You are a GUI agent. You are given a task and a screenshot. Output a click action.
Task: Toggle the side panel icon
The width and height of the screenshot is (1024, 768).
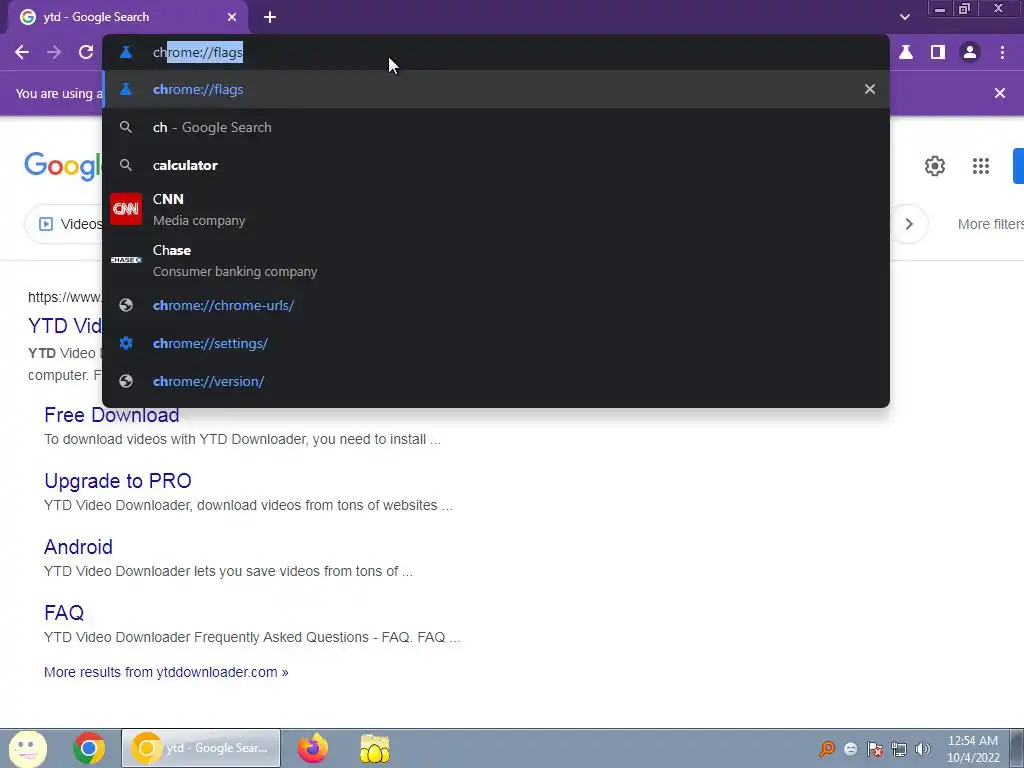click(938, 52)
